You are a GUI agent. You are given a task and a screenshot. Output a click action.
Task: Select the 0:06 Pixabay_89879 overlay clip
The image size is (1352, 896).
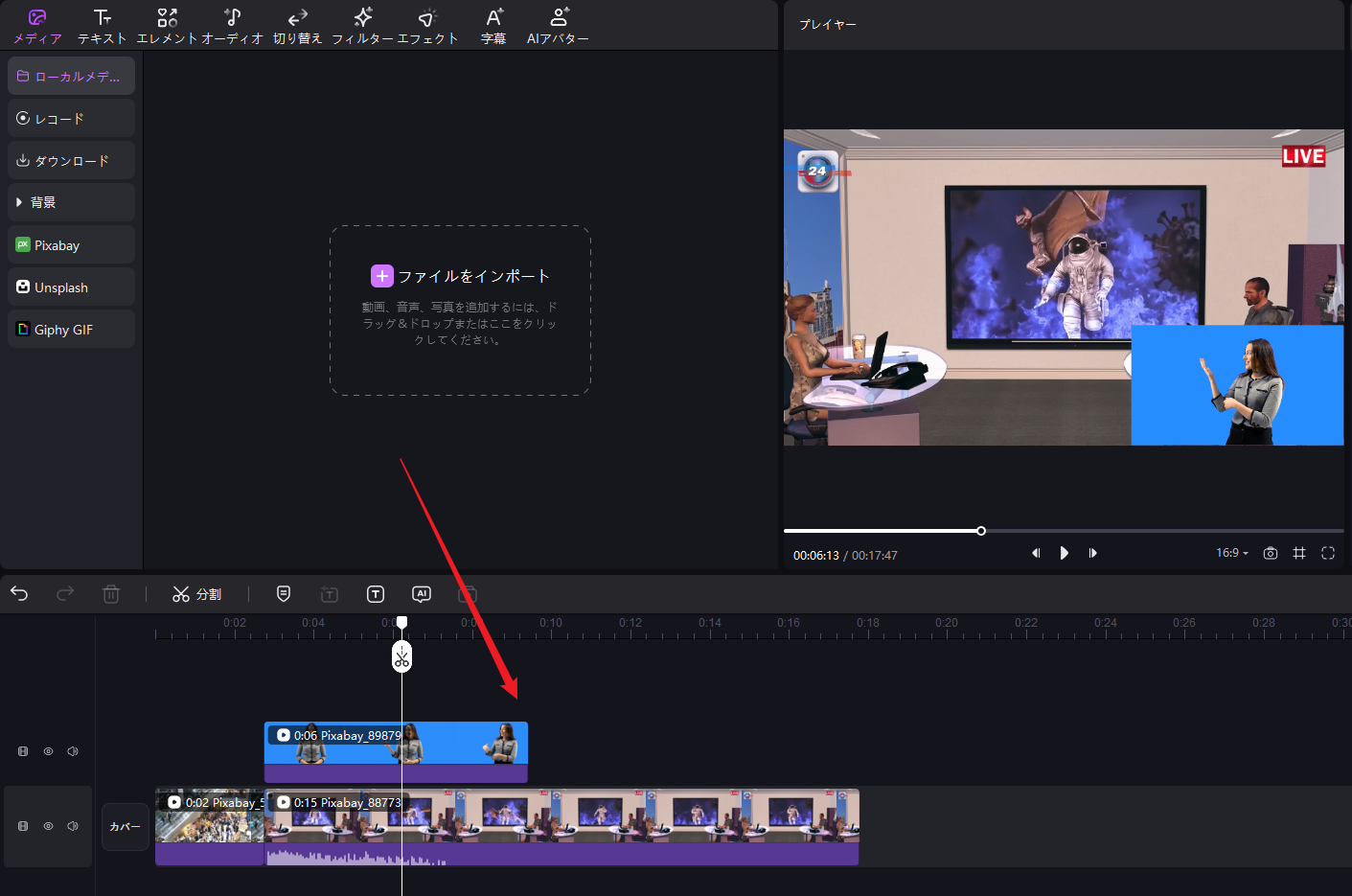[396, 752]
